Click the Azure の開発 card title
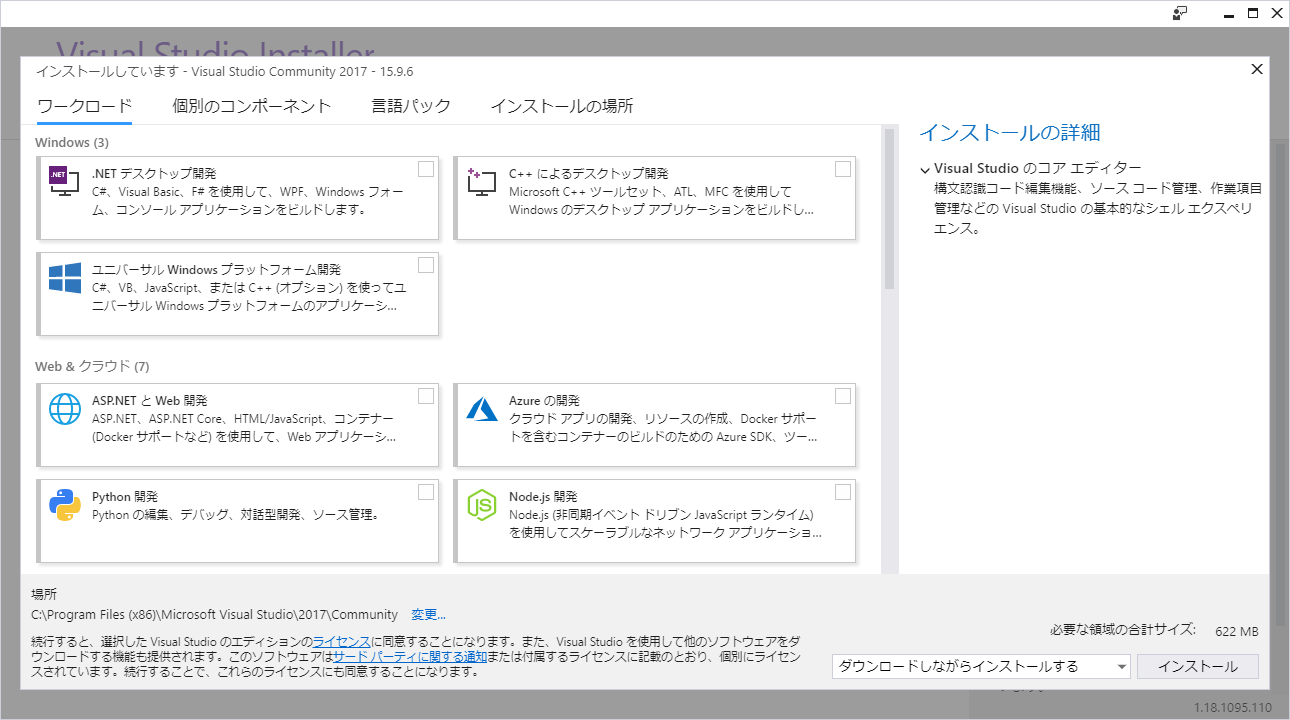Screen dimensions: 1290x720 [545, 401]
